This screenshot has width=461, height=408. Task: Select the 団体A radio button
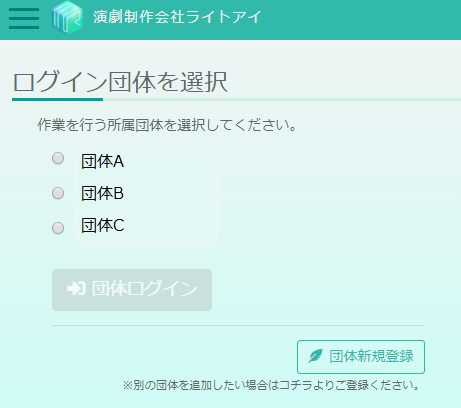(x=58, y=158)
